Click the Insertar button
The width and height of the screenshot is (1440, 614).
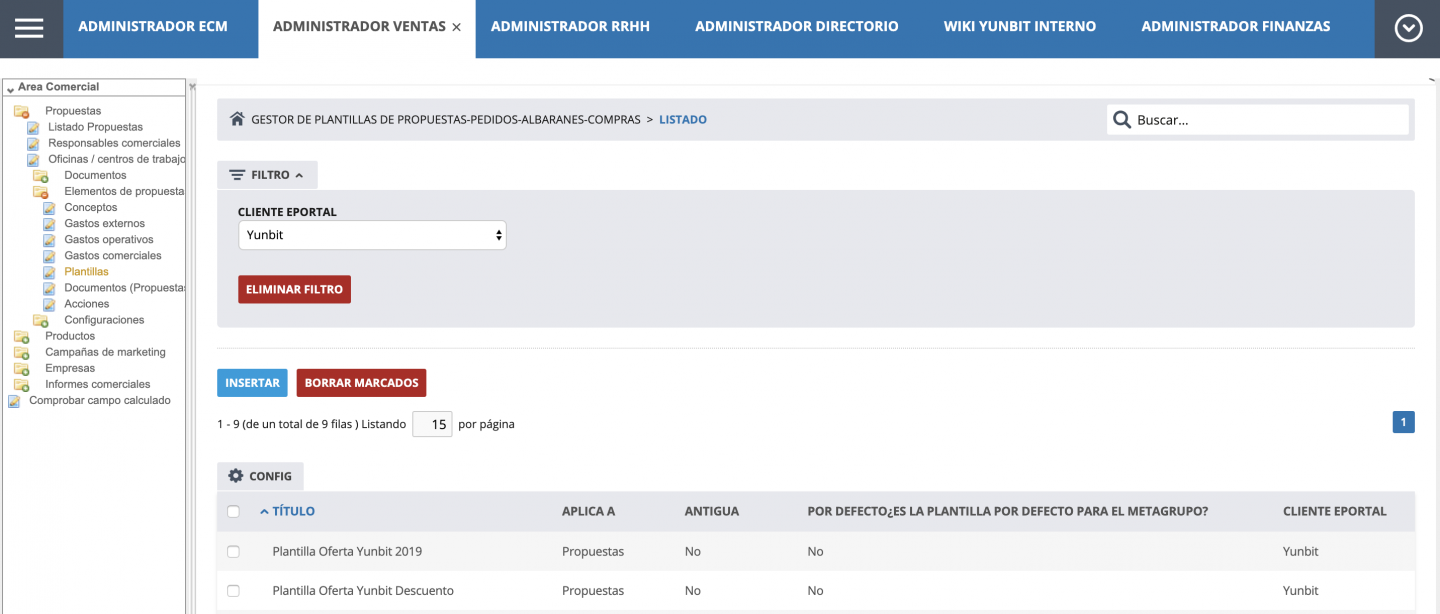click(252, 382)
